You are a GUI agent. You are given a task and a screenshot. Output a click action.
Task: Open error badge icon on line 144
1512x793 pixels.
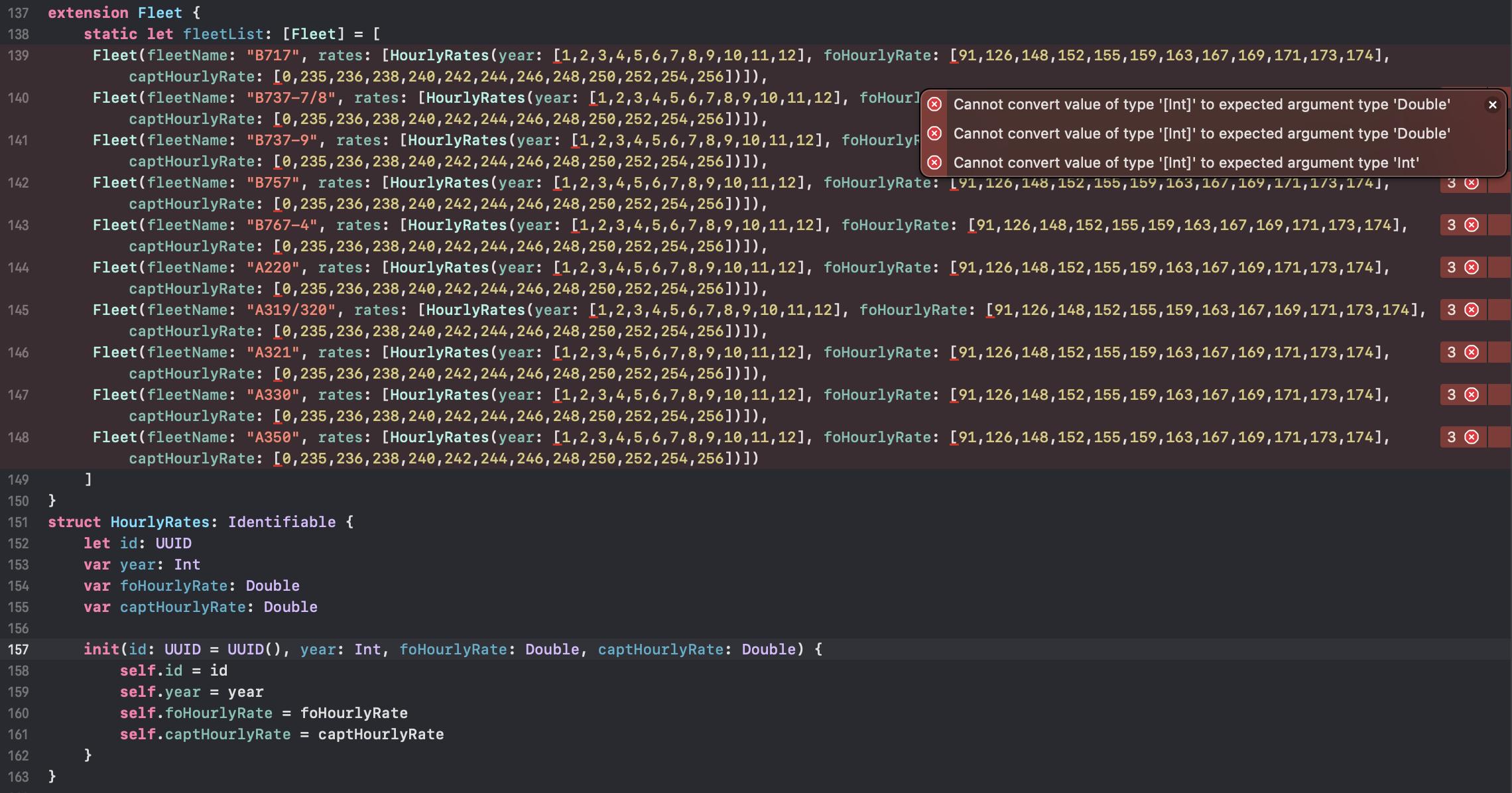coord(1472,267)
